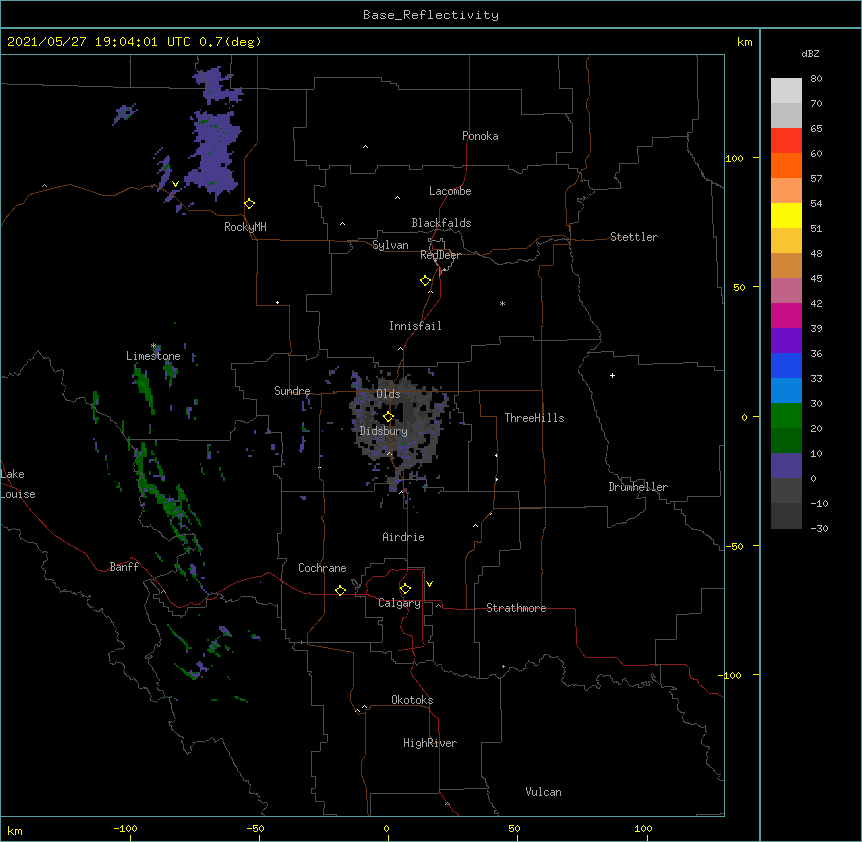Click the Blackfalds city label
Image resolution: width=862 pixels, height=842 pixels.
[x=441, y=223]
